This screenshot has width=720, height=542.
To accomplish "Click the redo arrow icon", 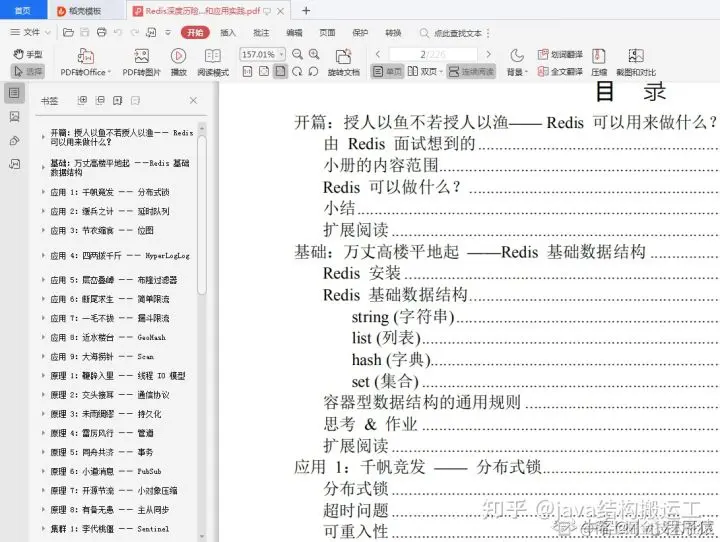I will pos(135,32).
